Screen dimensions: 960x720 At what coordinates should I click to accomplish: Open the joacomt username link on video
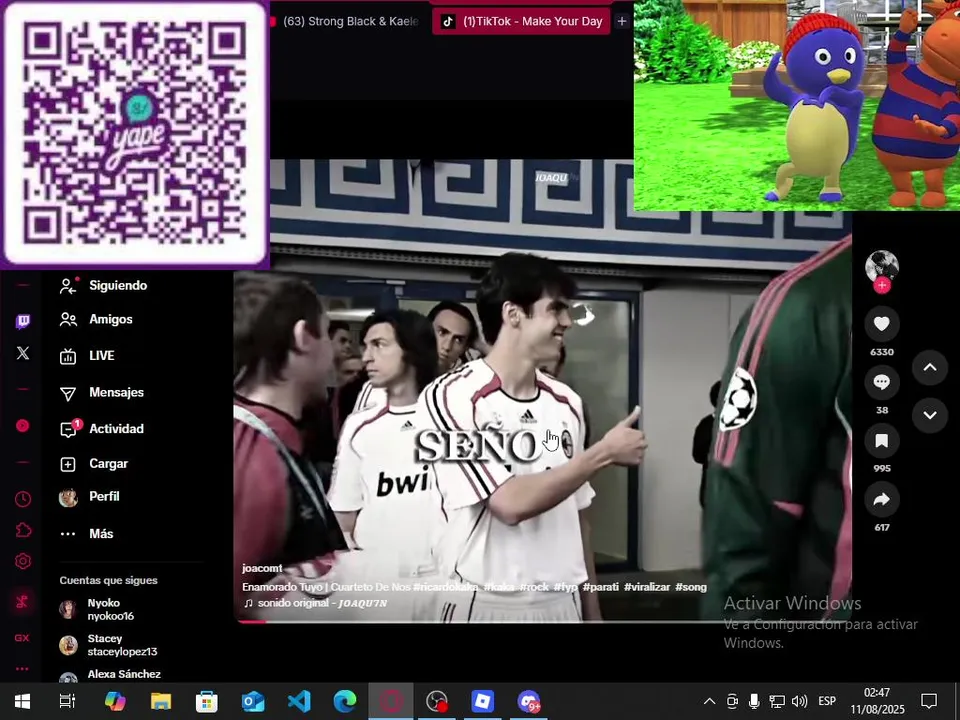[262, 568]
